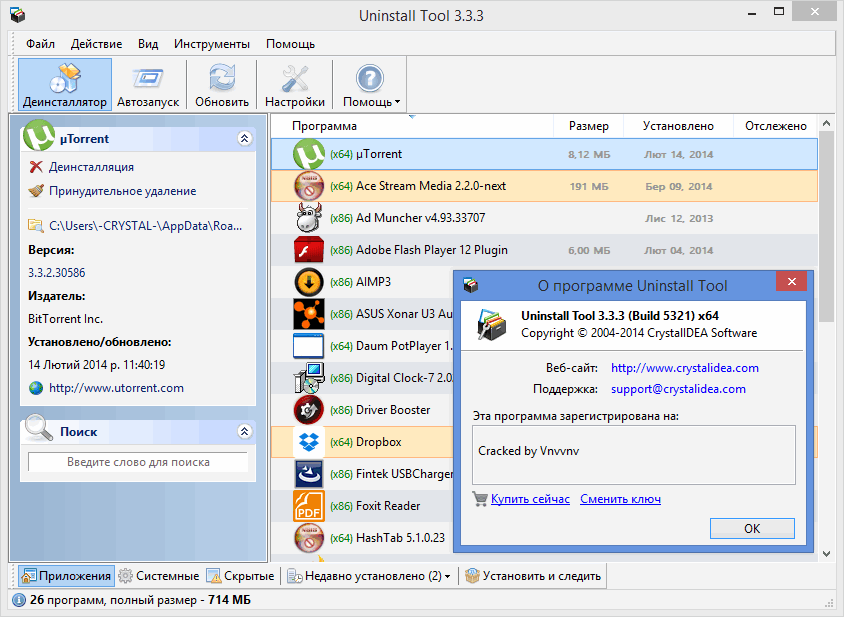This screenshot has width=844, height=617.
Task: Click the shopping cart icon beside Купить сейчас
Action: coord(480,499)
